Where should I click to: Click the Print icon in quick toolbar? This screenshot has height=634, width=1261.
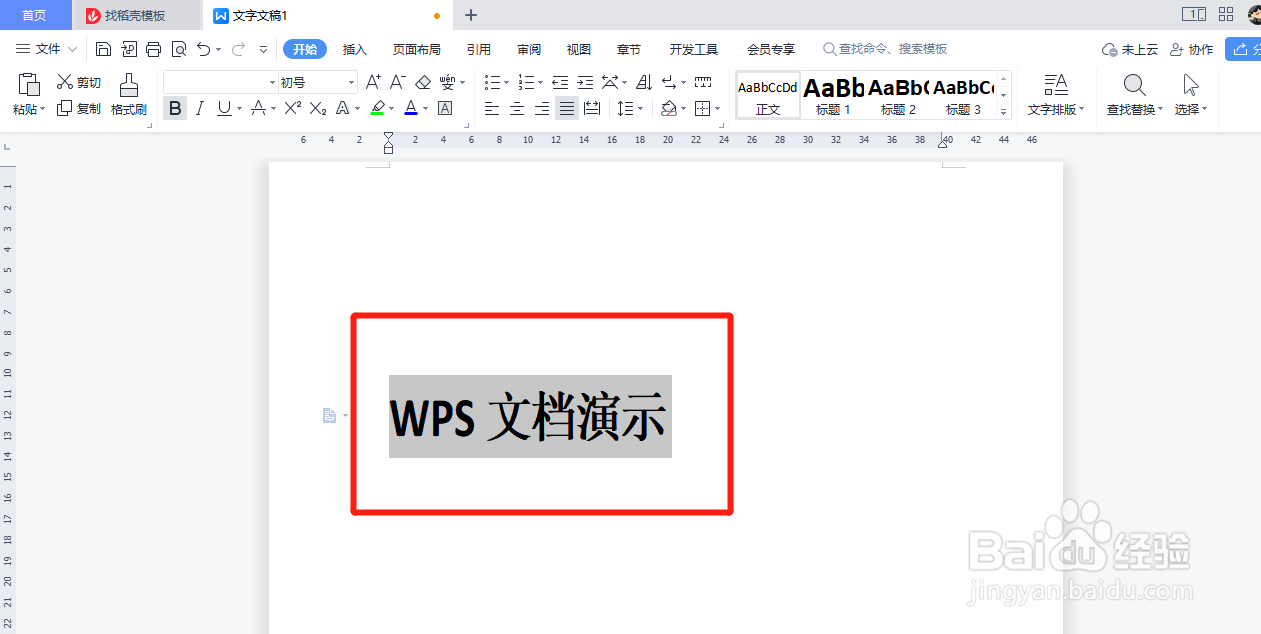[x=153, y=49]
